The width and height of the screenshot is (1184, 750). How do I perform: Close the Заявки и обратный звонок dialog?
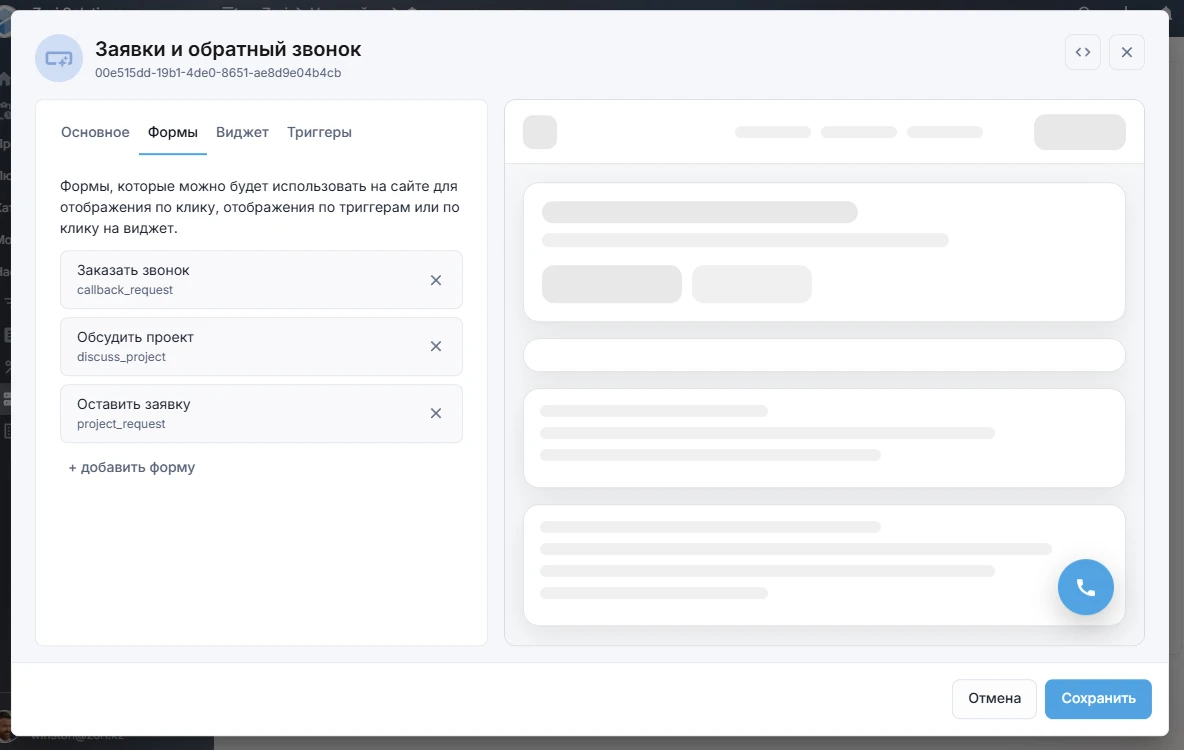tap(1126, 52)
